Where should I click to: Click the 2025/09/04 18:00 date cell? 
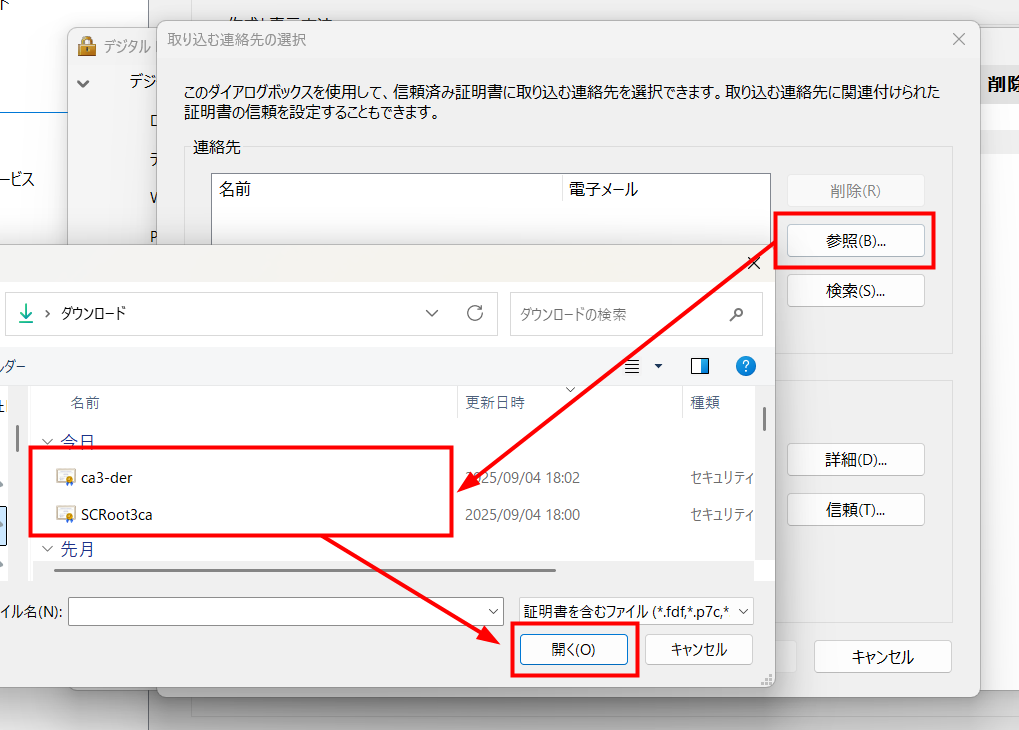[522, 515]
